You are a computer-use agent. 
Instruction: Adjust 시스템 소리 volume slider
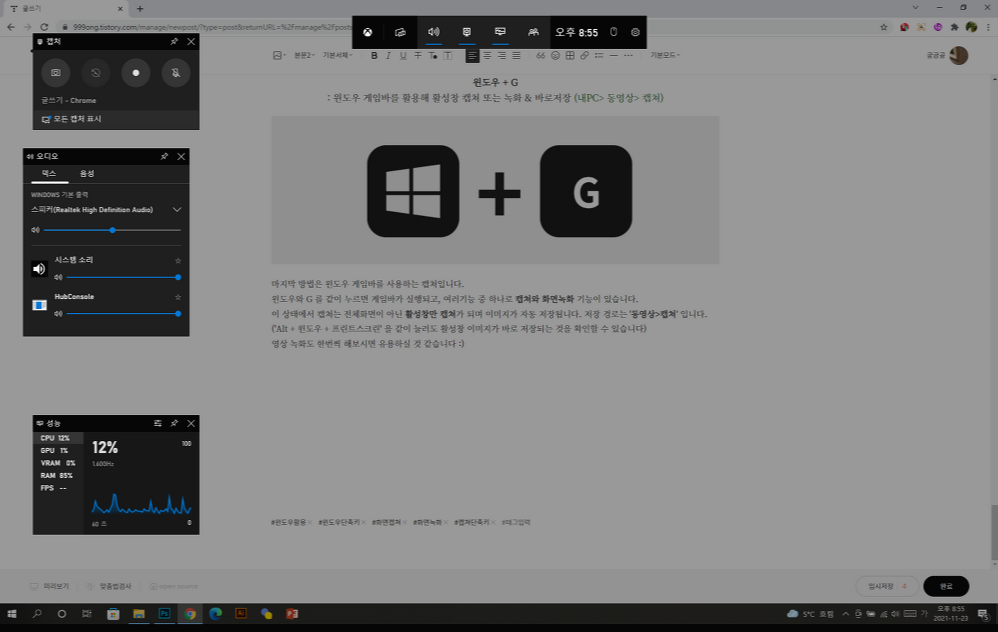pos(123,277)
